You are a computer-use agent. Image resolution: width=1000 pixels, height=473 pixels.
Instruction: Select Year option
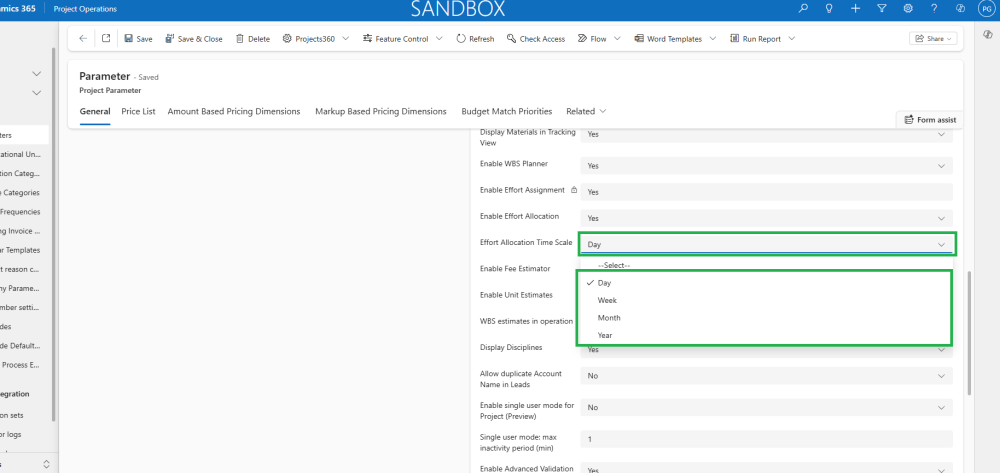pyautogui.click(x=766, y=335)
